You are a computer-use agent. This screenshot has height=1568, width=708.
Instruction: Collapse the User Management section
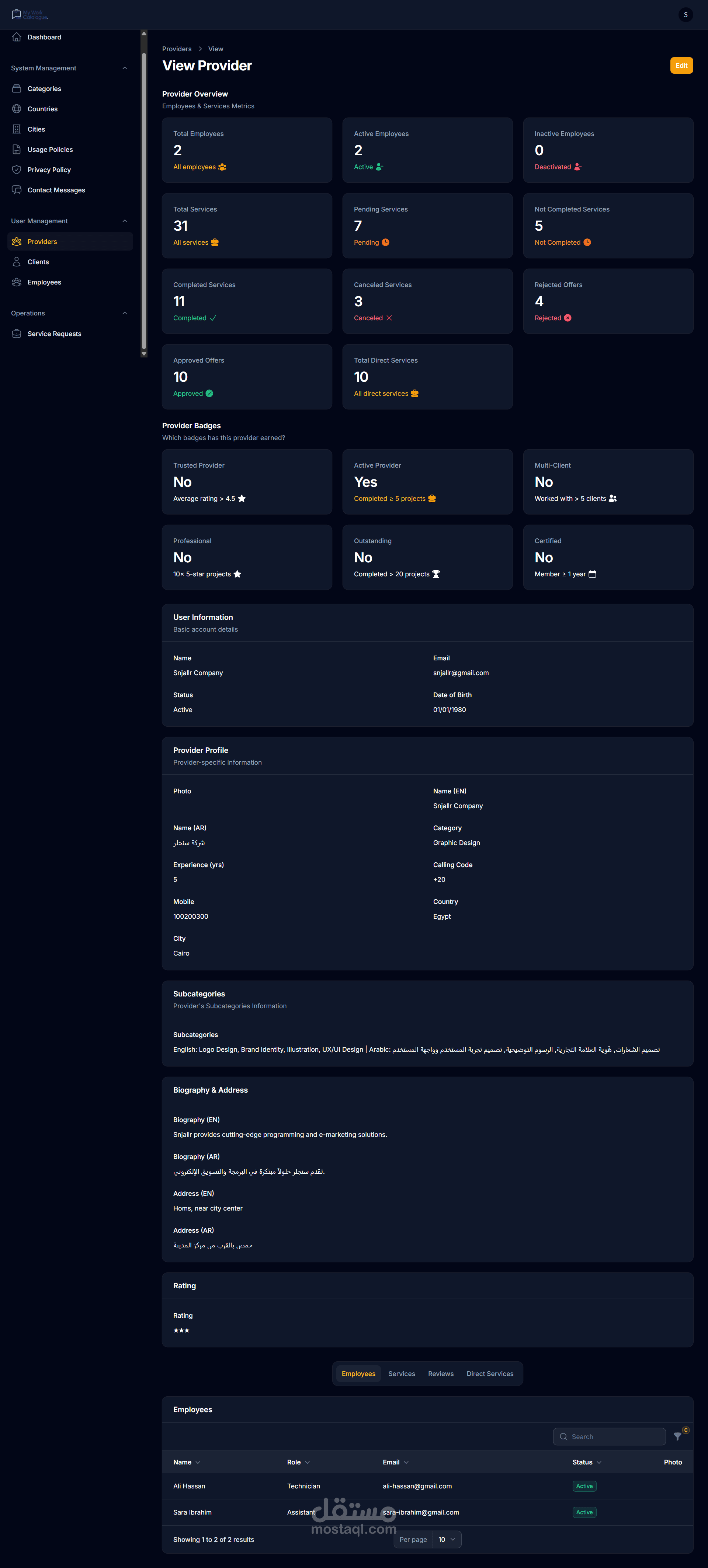(x=125, y=221)
